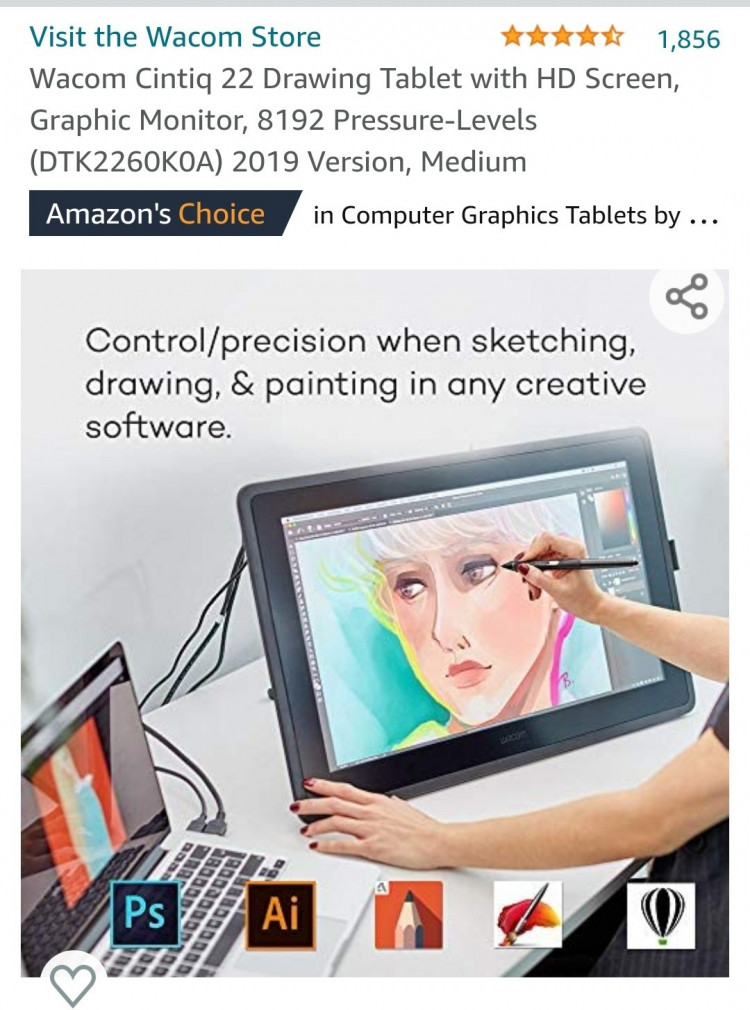Click the Photoshop Ps icon
750x1010 pixels.
point(146,914)
